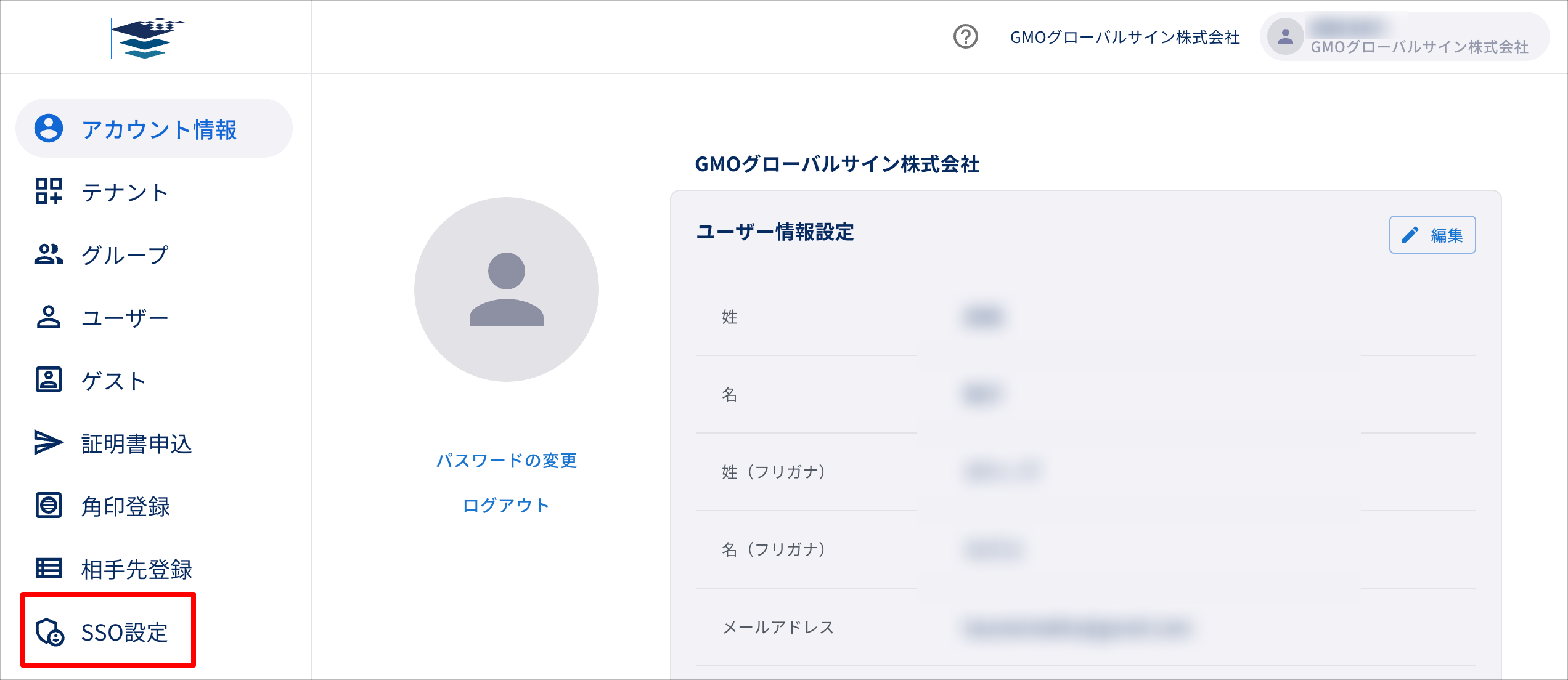Click the ユーザー person outline icon
1568x680 pixels.
click(x=49, y=317)
